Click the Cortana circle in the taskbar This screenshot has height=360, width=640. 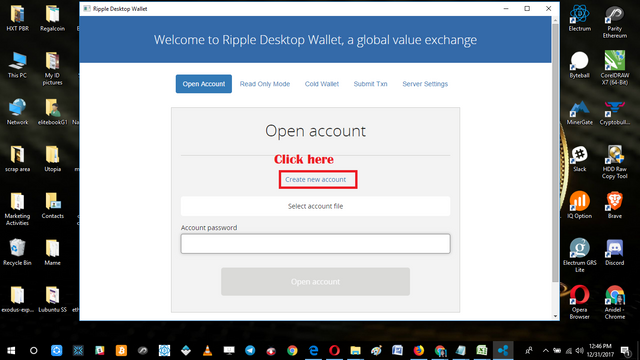(33, 350)
